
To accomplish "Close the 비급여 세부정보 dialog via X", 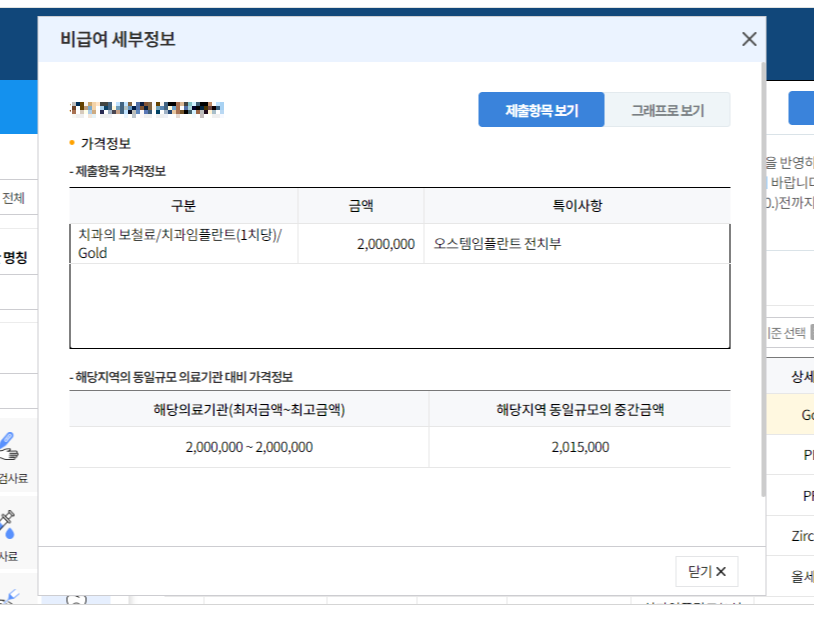I will tap(749, 39).
